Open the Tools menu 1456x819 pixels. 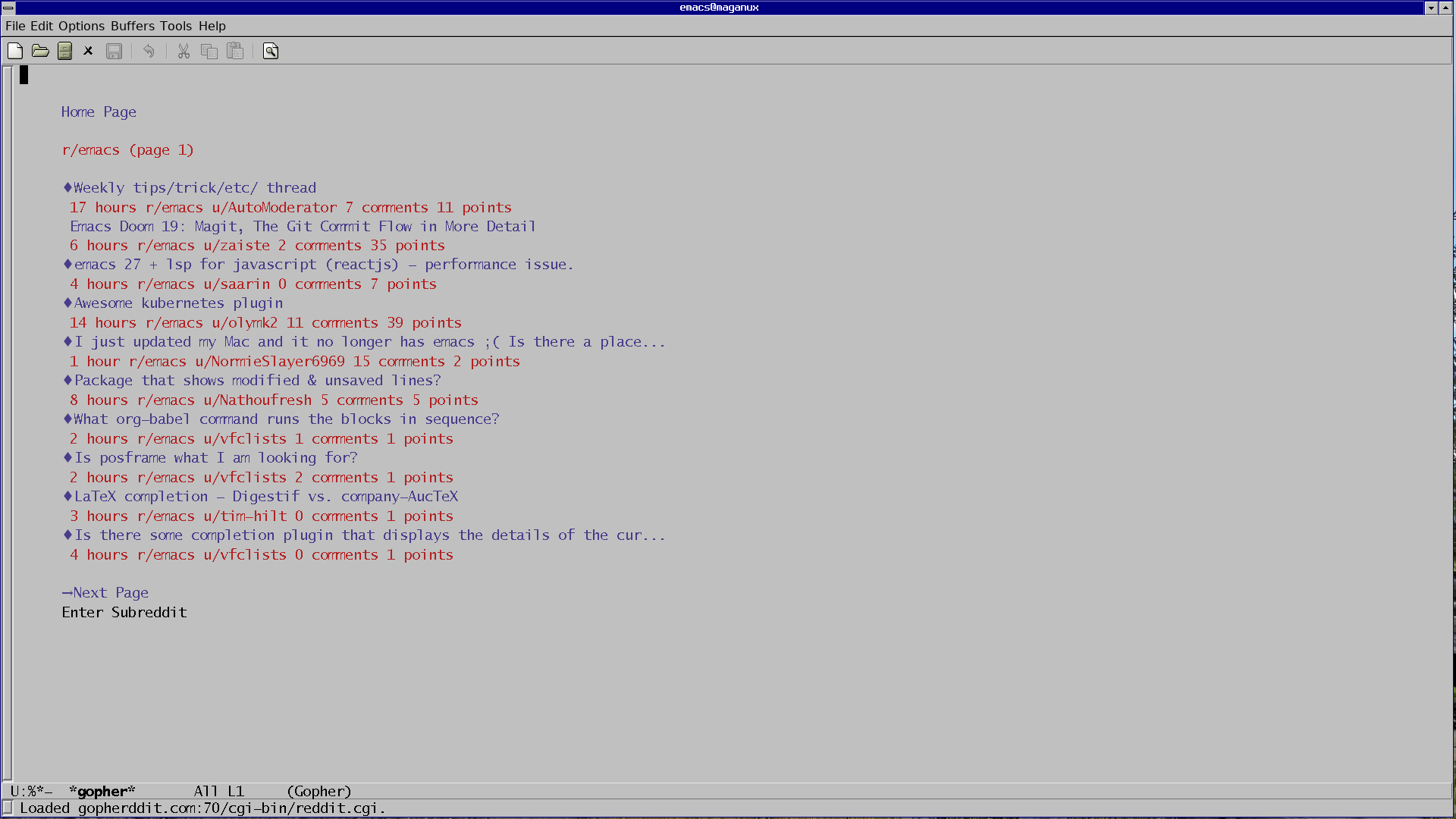[176, 26]
